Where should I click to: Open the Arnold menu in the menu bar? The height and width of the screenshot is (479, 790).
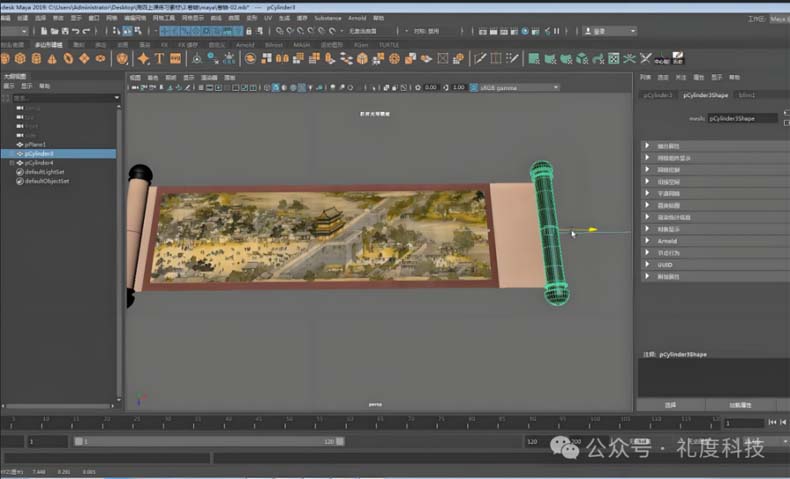[357, 18]
